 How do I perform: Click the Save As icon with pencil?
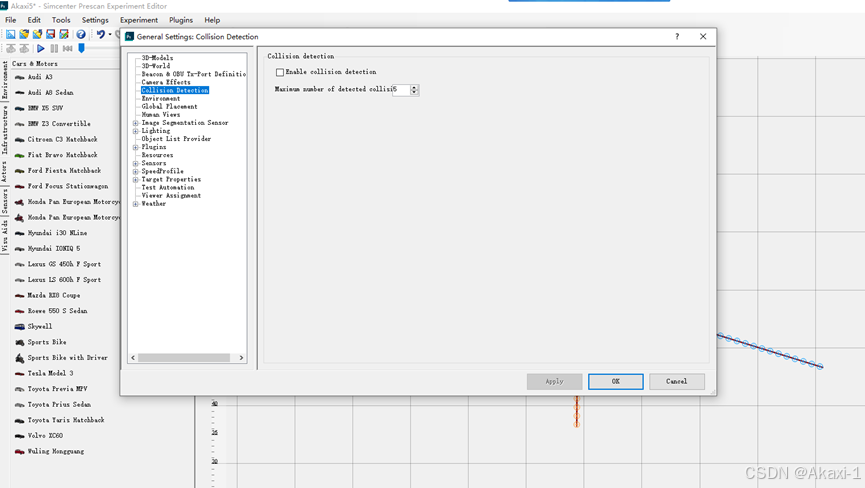(x=64, y=34)
